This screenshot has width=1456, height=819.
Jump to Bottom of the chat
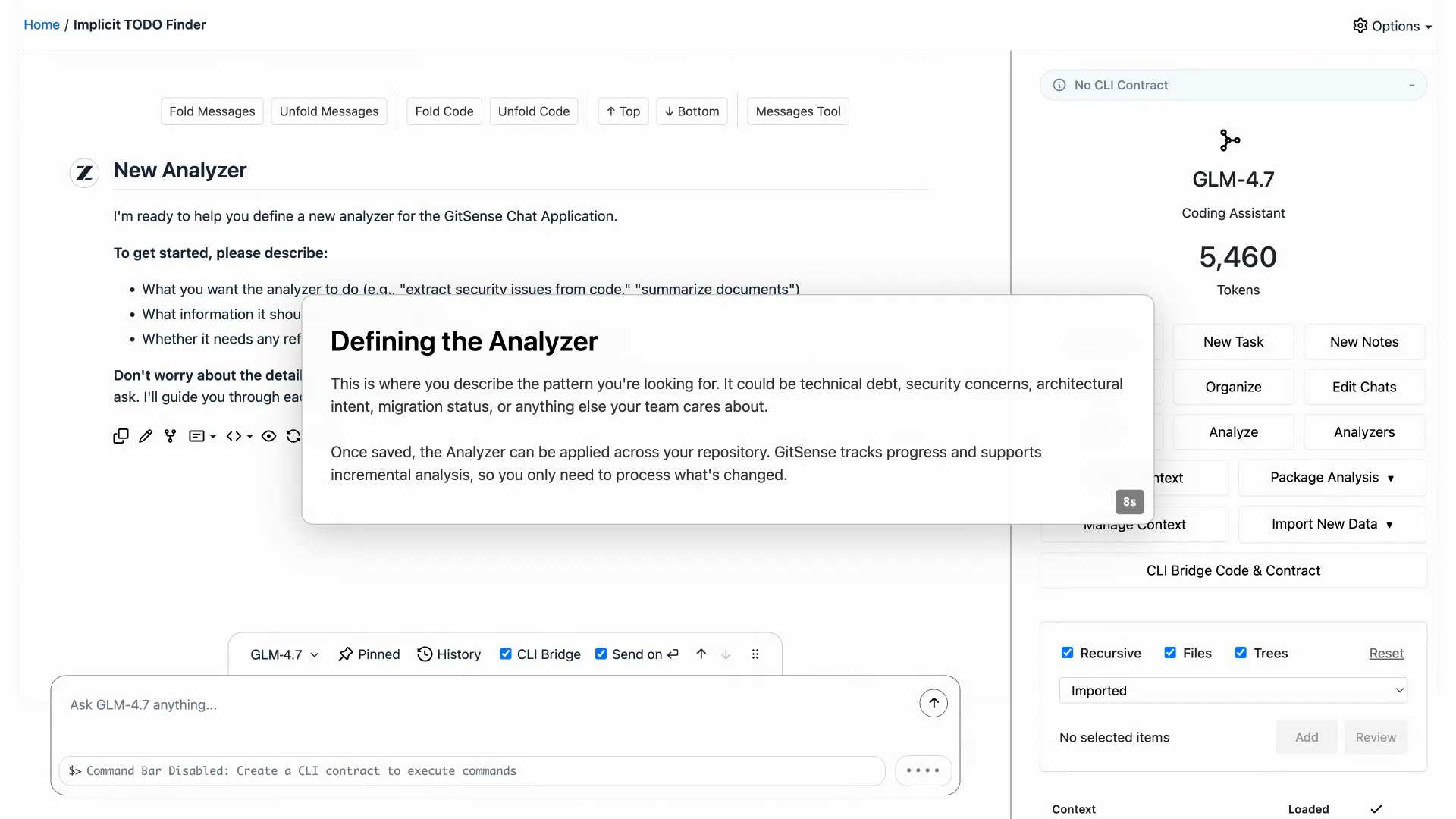tap(692, 111)
